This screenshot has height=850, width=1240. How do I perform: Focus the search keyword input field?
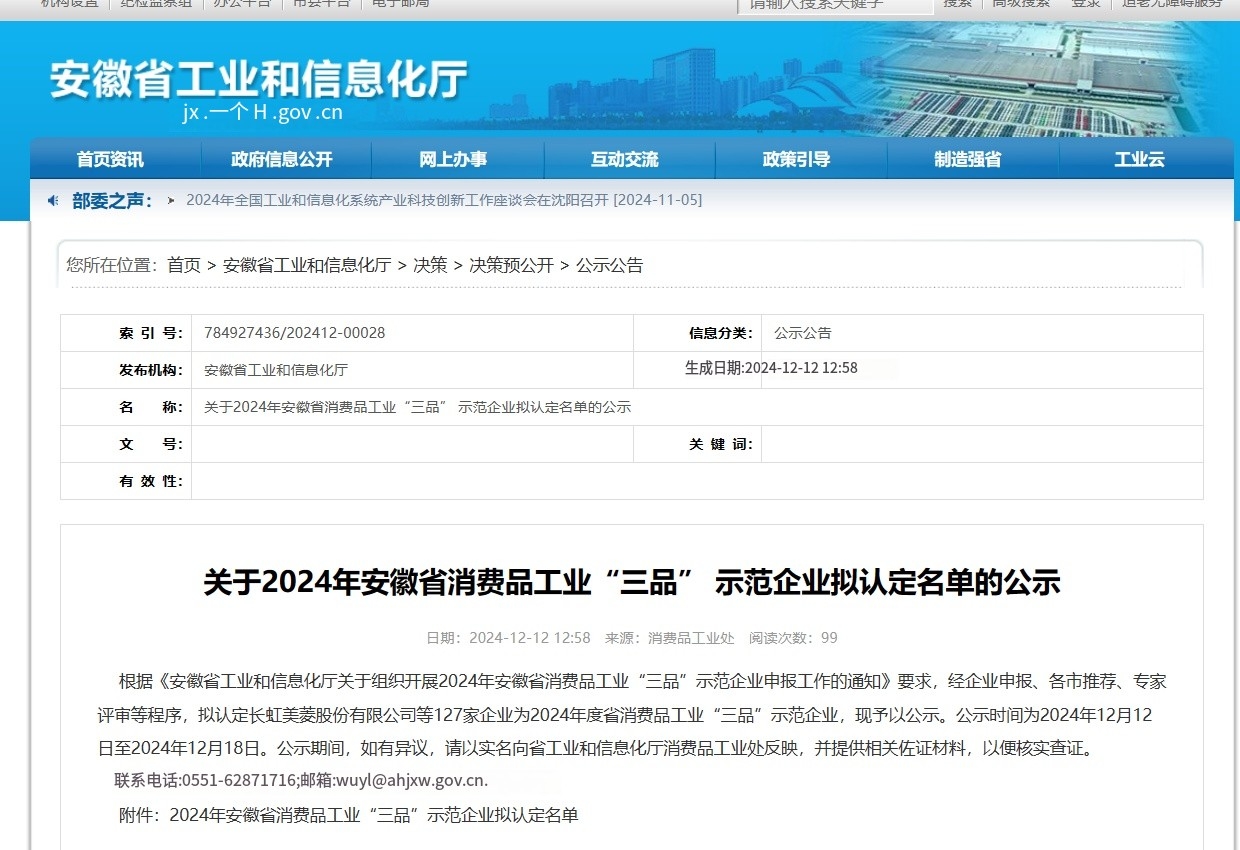click(834, 5)
